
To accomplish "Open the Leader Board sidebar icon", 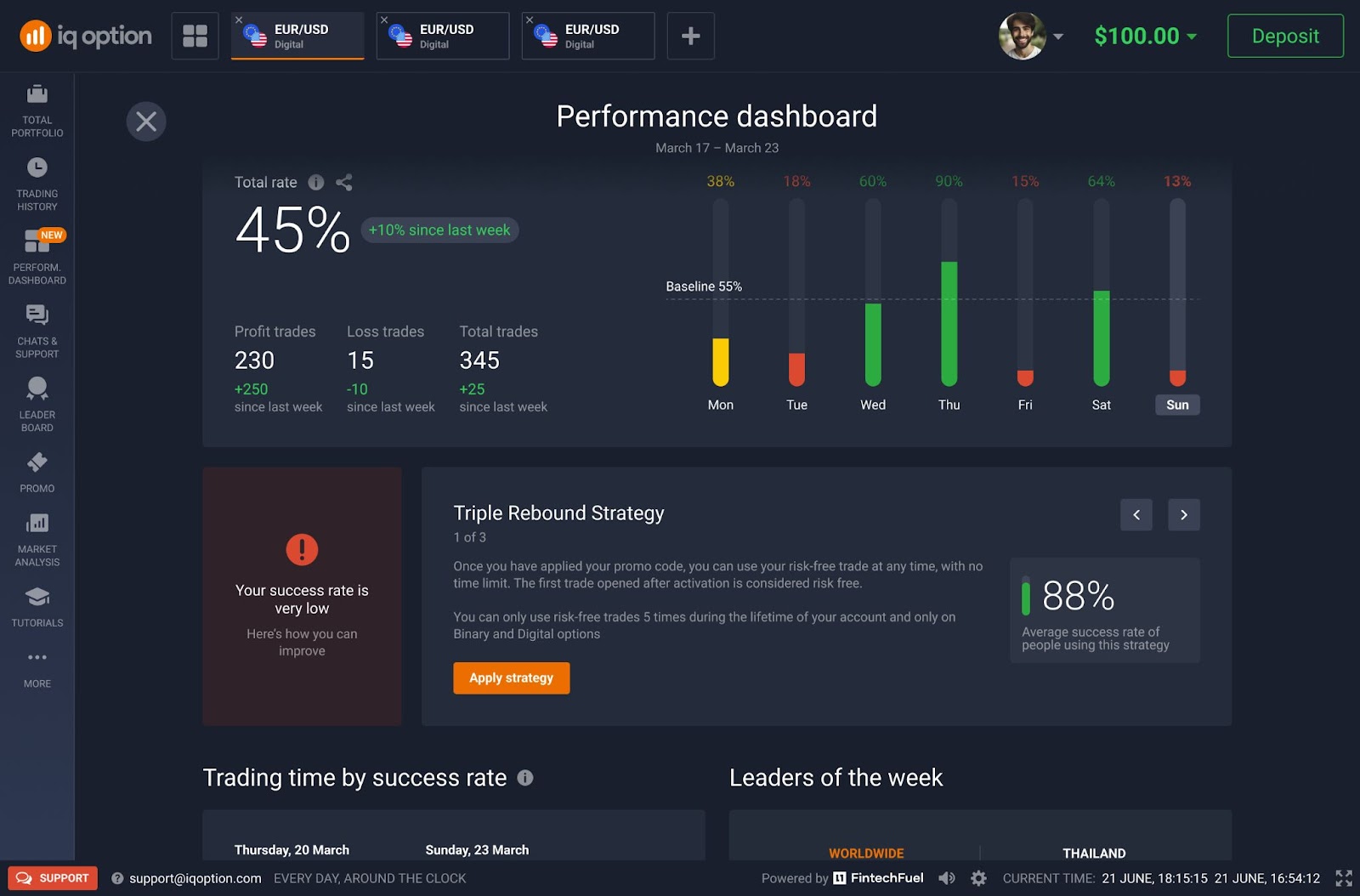I will (37, 404).
